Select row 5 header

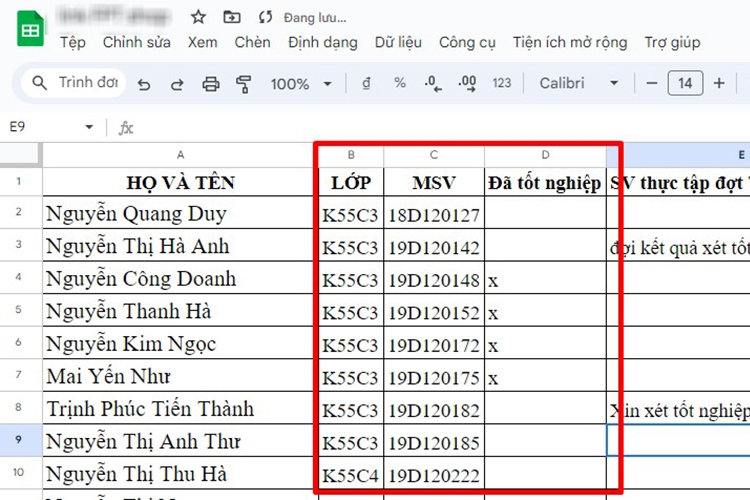pos(18,310)
